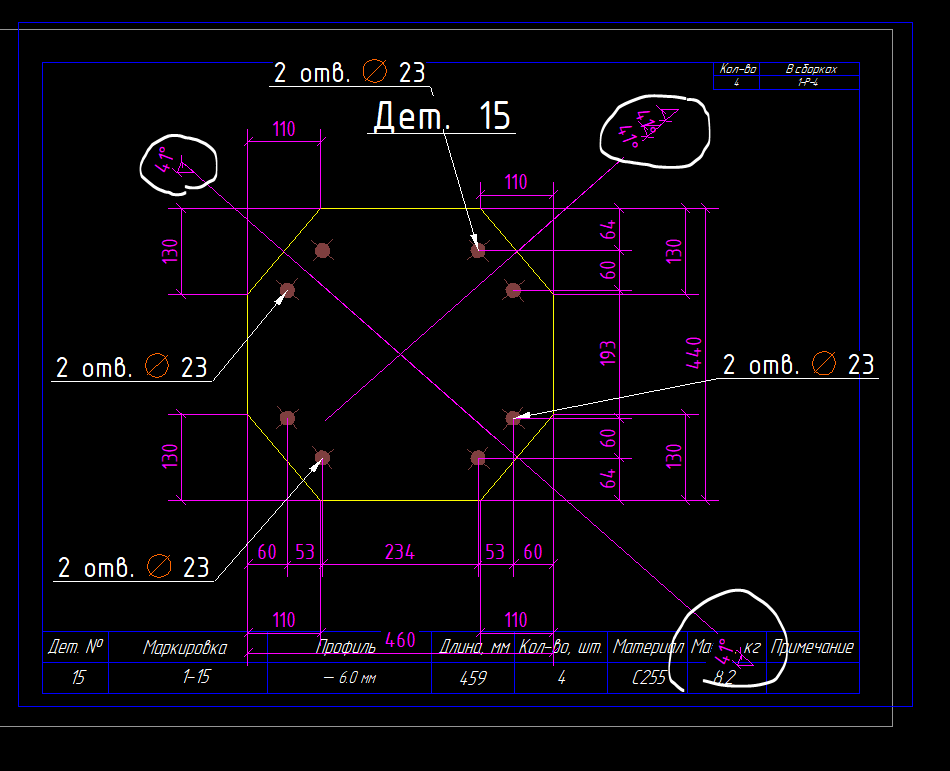Click the hole the top callout arrow points to

pos(478,250)
